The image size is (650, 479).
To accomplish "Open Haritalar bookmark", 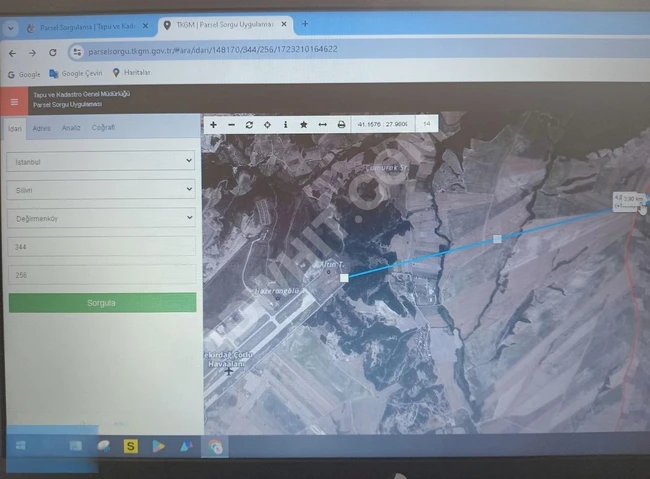I will click(131, 73).
